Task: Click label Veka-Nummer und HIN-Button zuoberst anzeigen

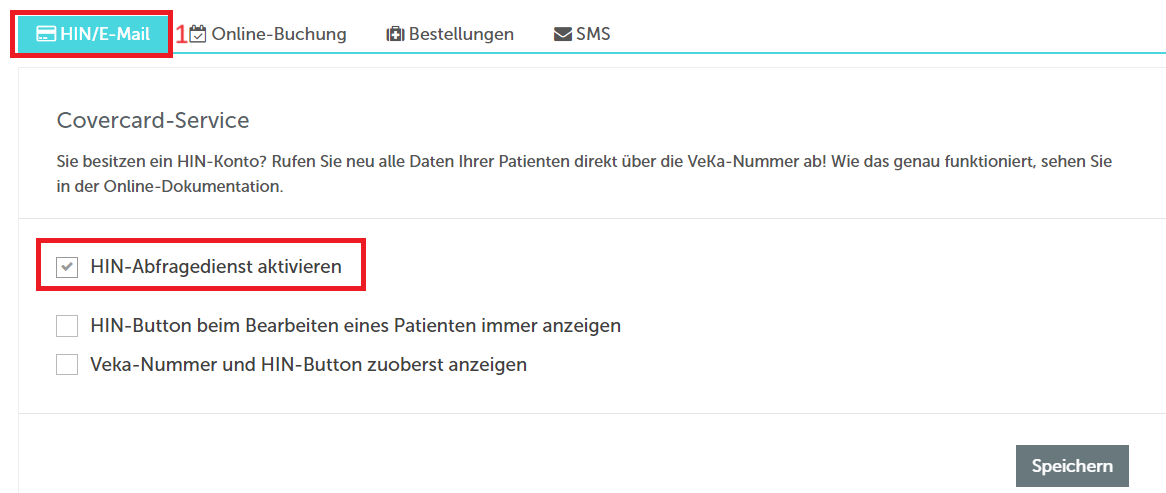Action: [309, 364]
